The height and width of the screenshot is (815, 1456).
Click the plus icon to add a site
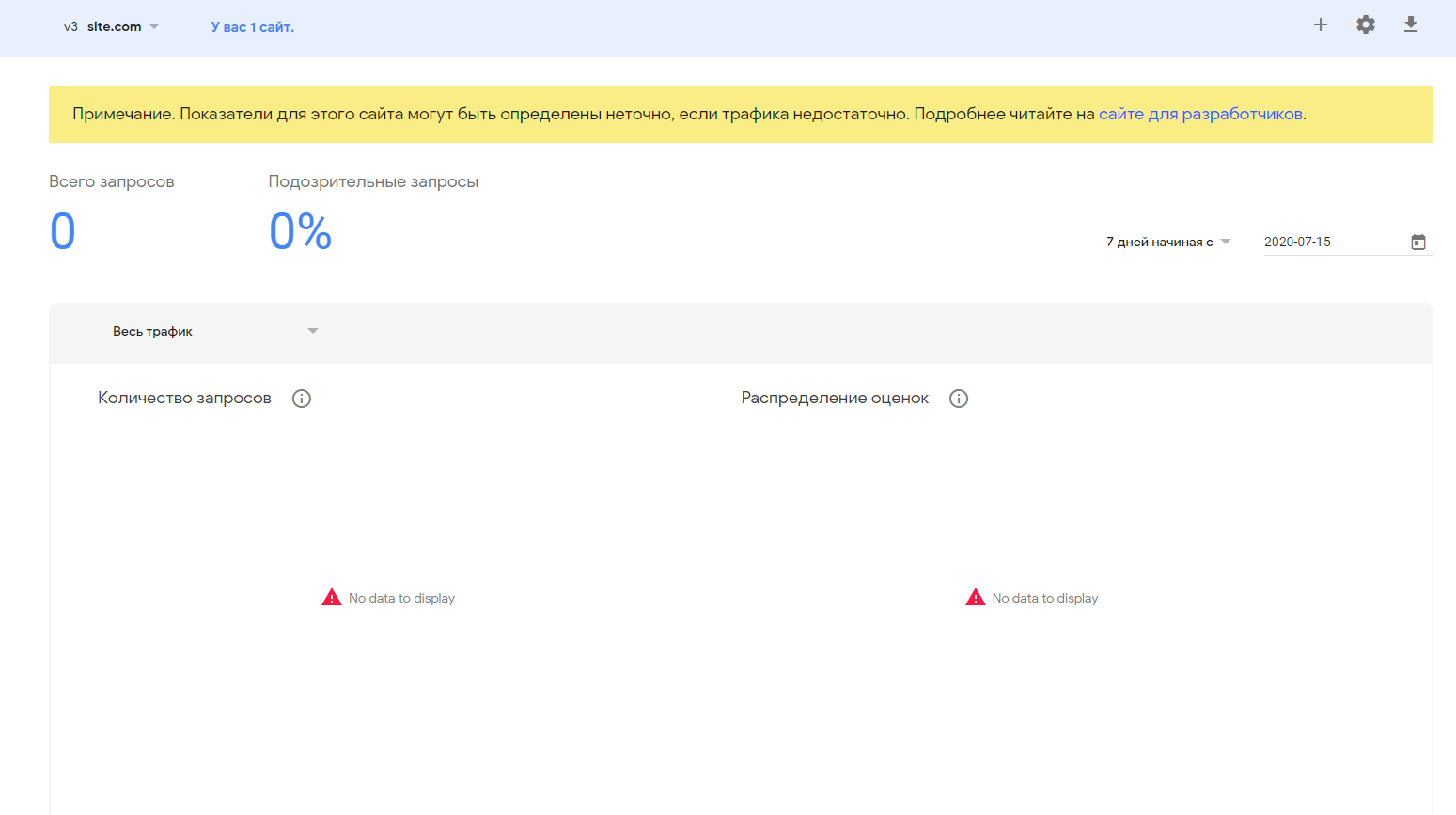(x=1321, y=24)
